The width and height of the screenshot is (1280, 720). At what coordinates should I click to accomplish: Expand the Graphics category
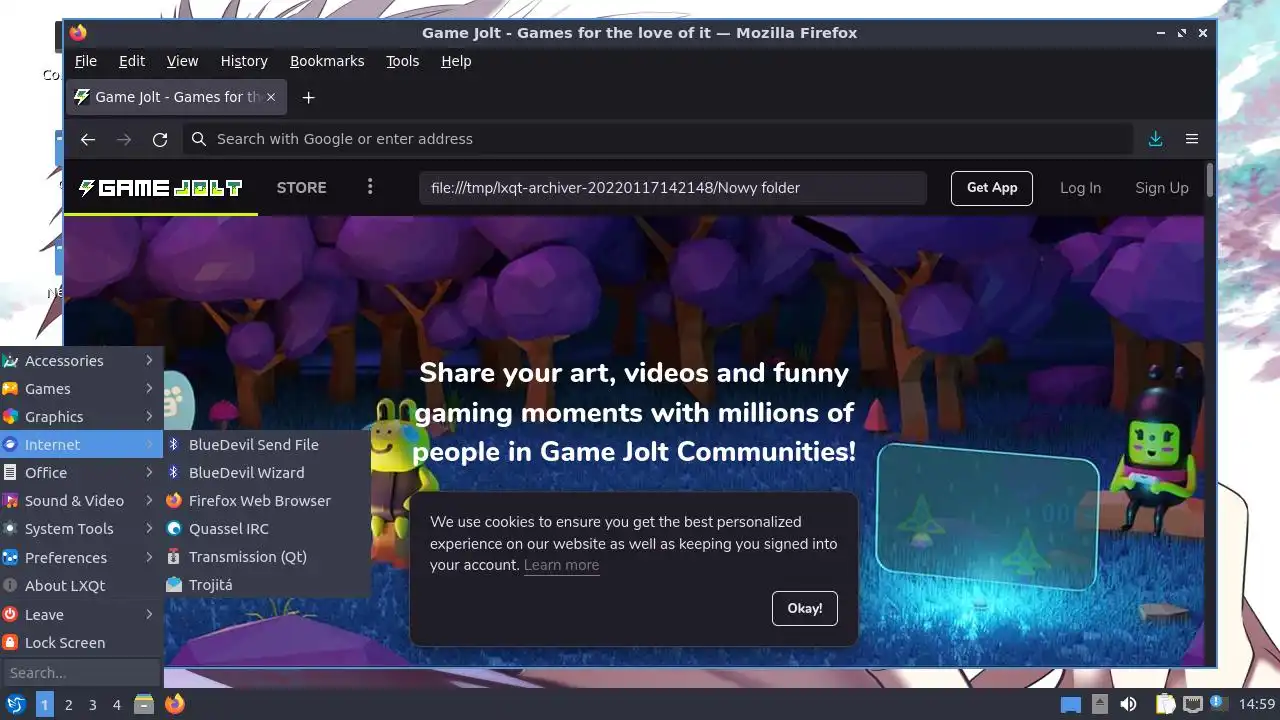tap(81, 417)
